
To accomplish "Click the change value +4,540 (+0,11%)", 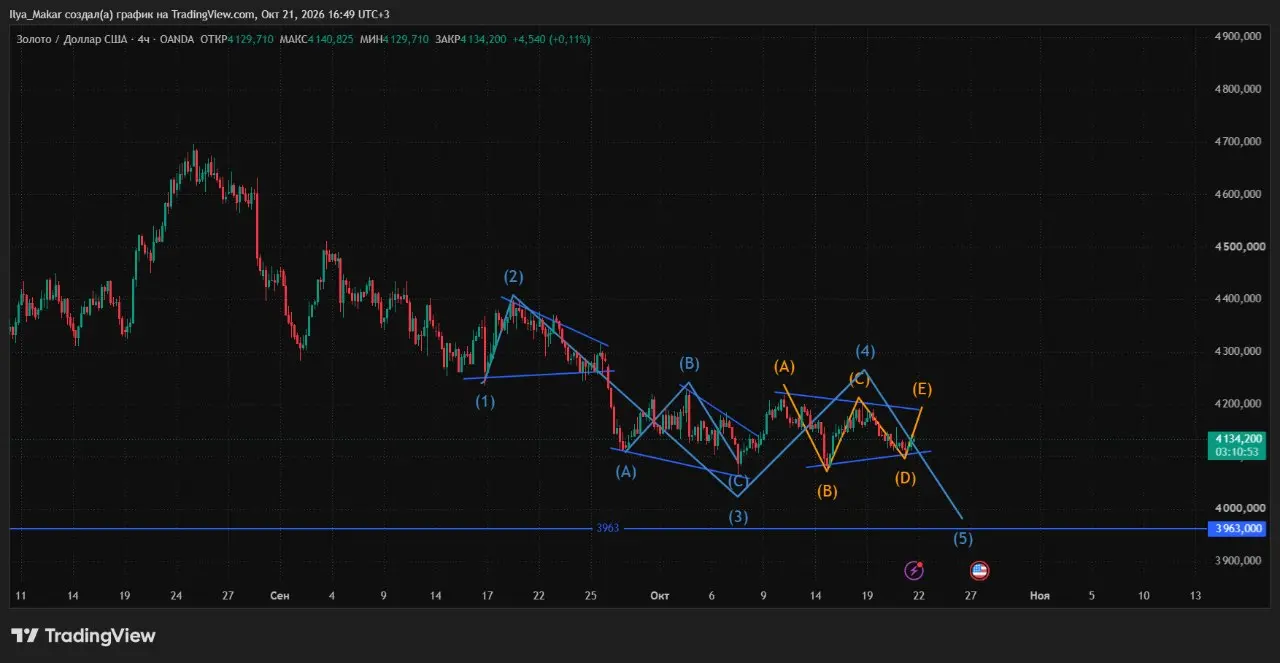I will pyautogui.click(x=552, y=39).
